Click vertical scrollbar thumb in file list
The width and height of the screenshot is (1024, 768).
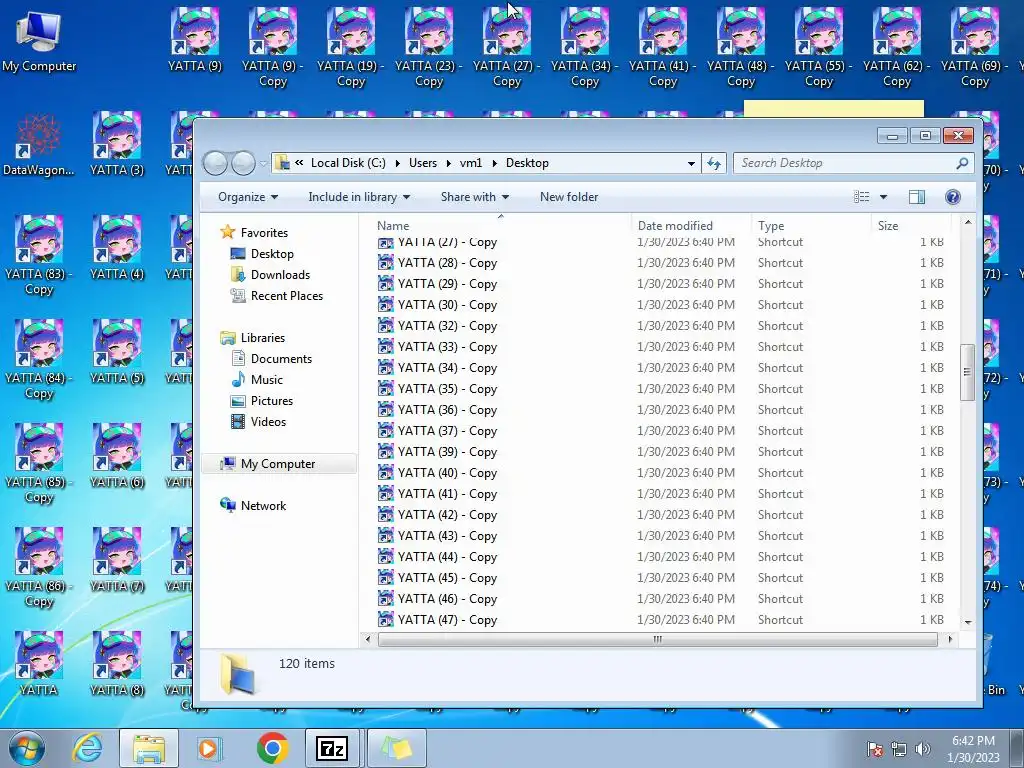pos(967,372)
